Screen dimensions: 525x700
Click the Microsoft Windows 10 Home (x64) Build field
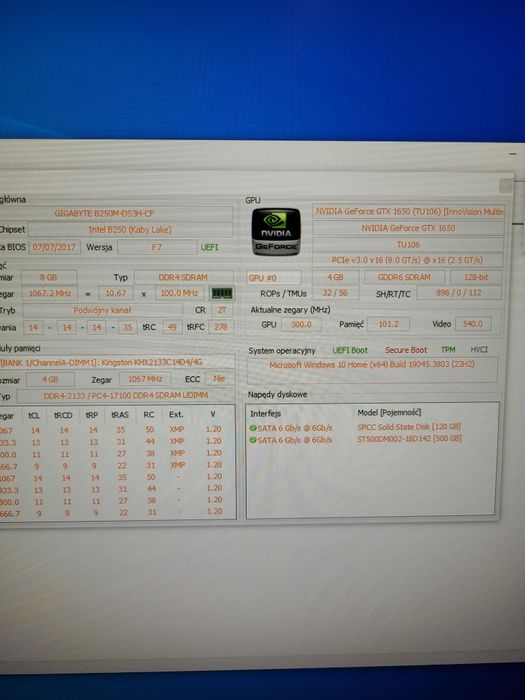click(x=372, y=370)
